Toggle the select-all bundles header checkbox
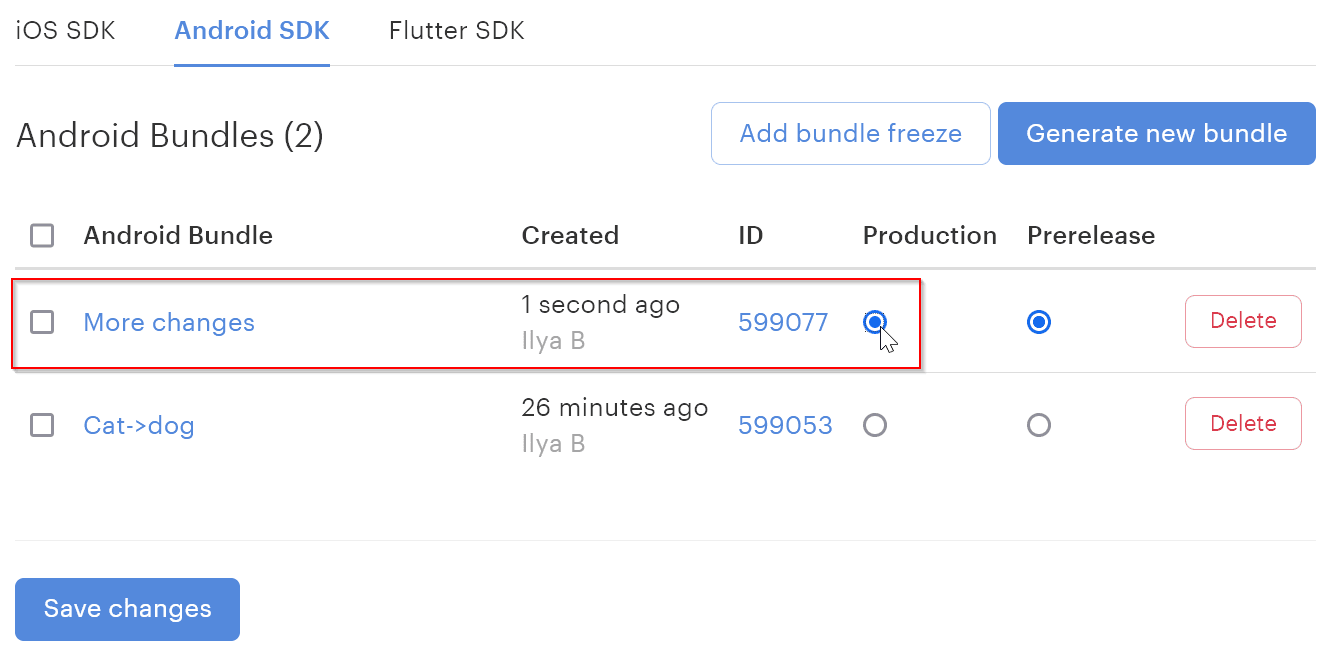 coord(42,235)
